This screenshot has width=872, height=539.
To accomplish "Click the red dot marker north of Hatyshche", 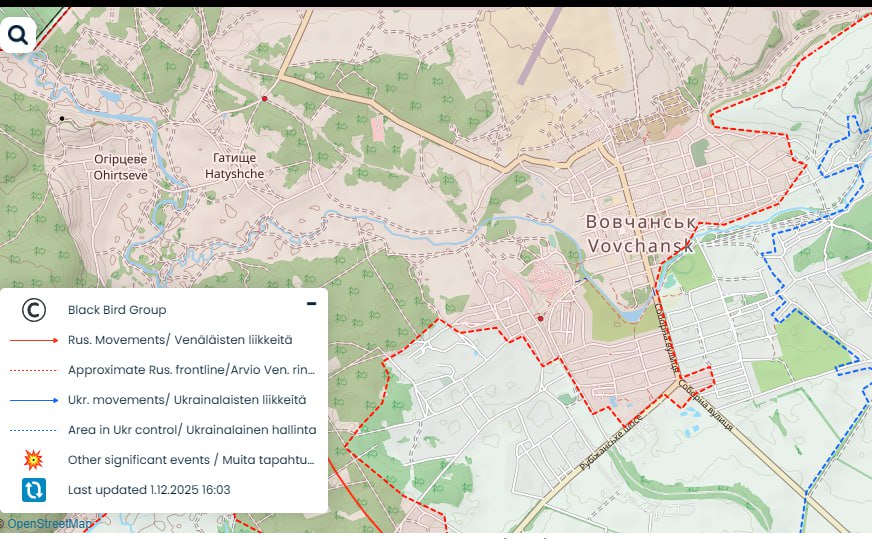I will 264,98.
